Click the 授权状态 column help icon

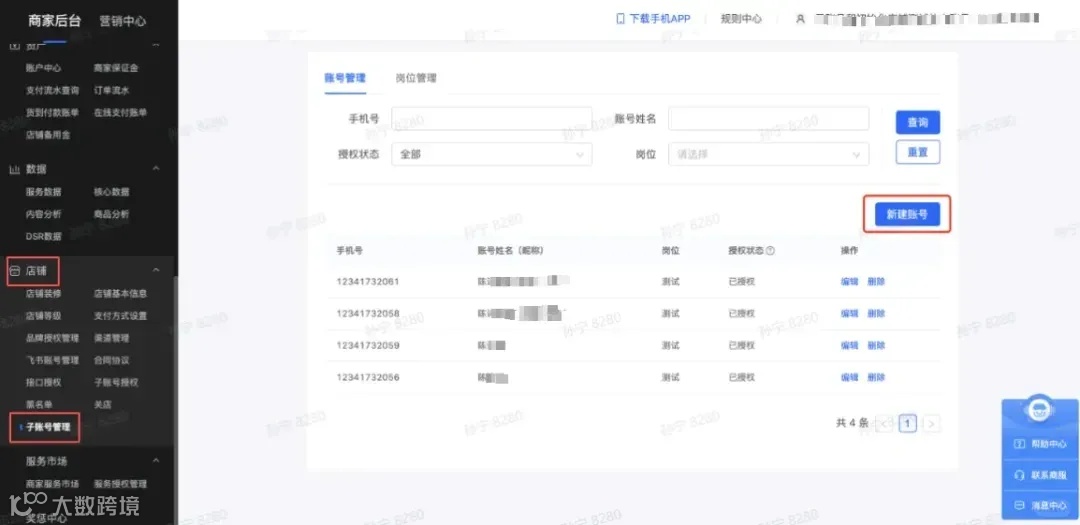tap(771, 251)
